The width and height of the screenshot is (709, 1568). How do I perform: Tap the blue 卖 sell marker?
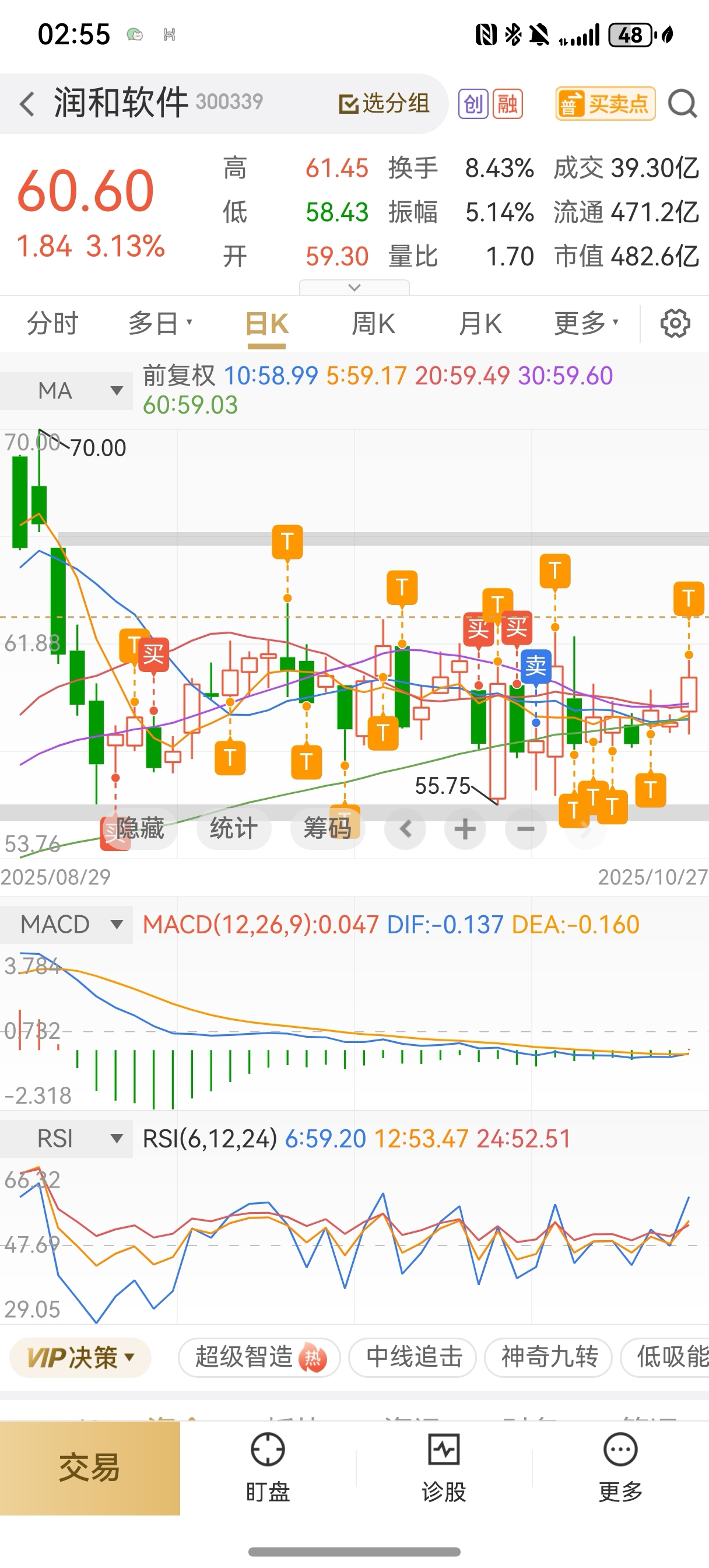tap(536, 667)
